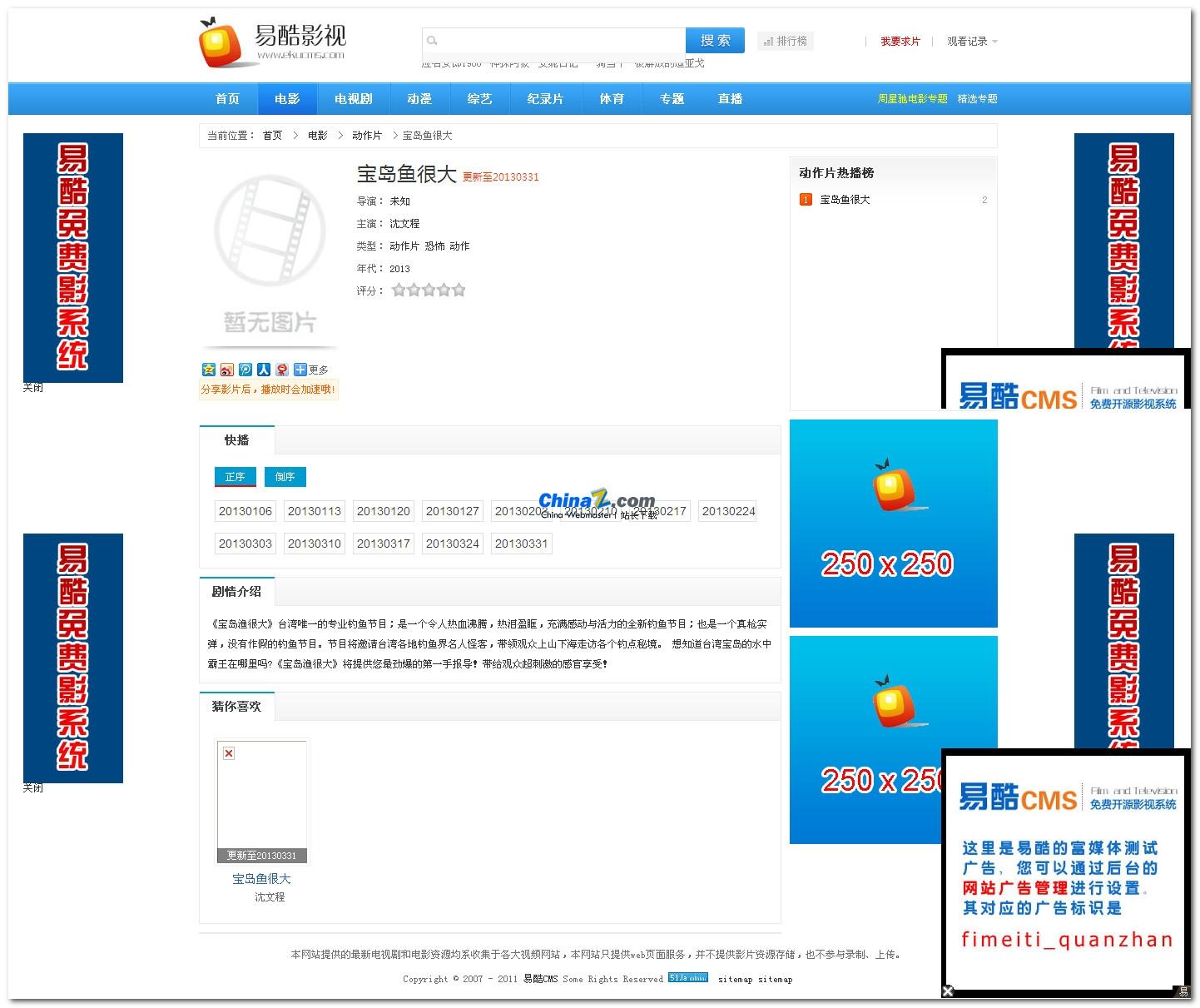Click the upper left 易酷免费影系统 banner
Screen dimensions: 1200x1008
73,258
